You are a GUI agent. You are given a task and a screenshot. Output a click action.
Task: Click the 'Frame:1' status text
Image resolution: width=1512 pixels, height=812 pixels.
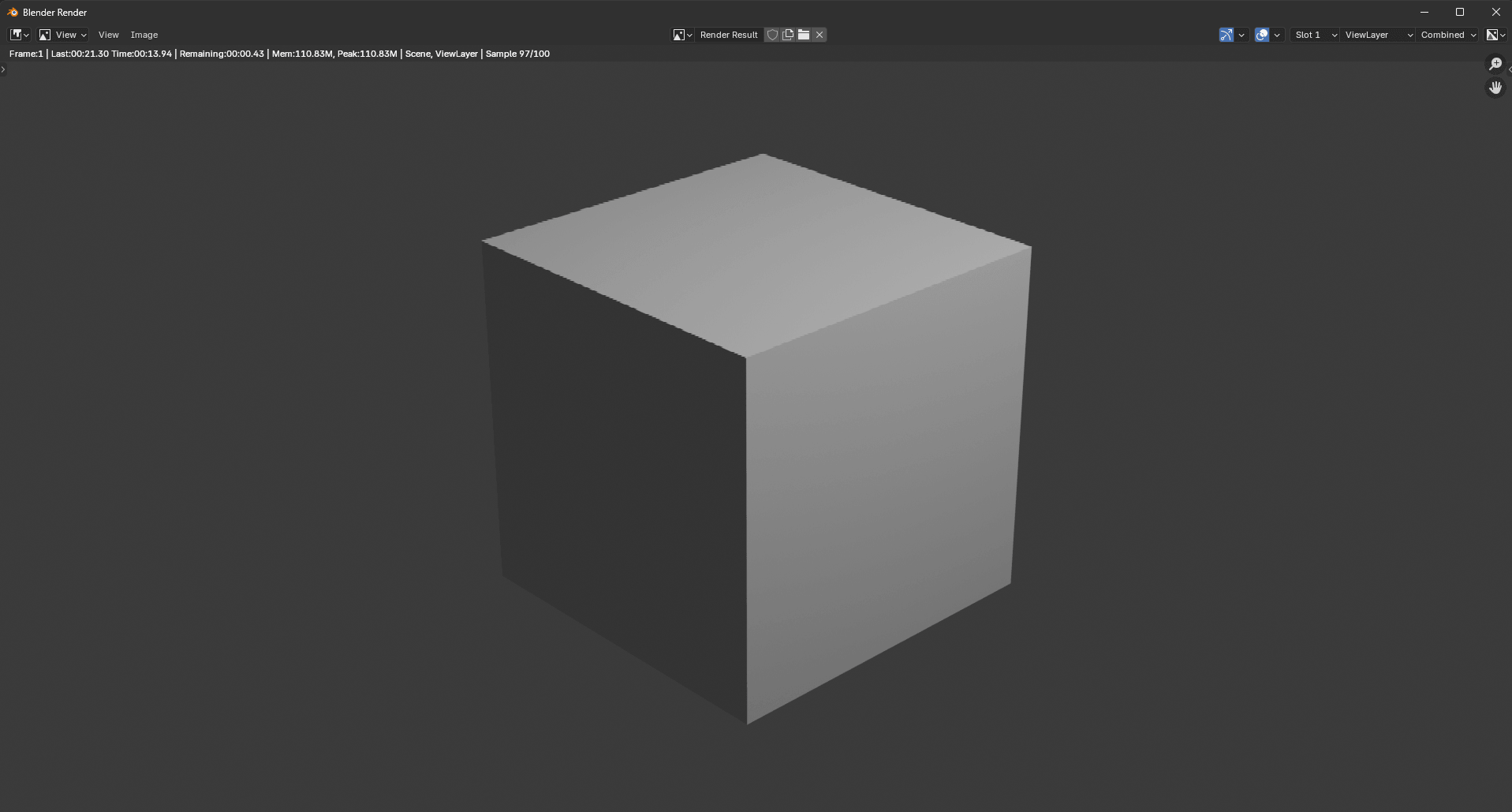click(26, 54)
